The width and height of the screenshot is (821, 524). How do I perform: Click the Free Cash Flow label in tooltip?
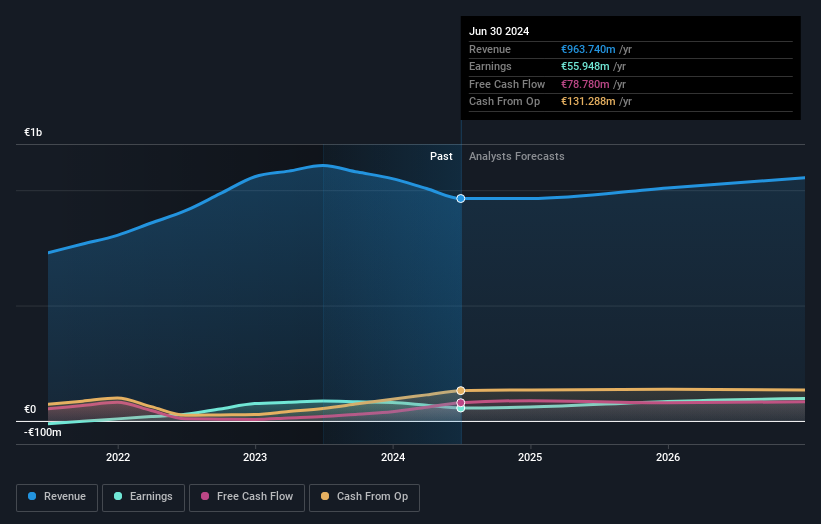(x=507, y=84)
